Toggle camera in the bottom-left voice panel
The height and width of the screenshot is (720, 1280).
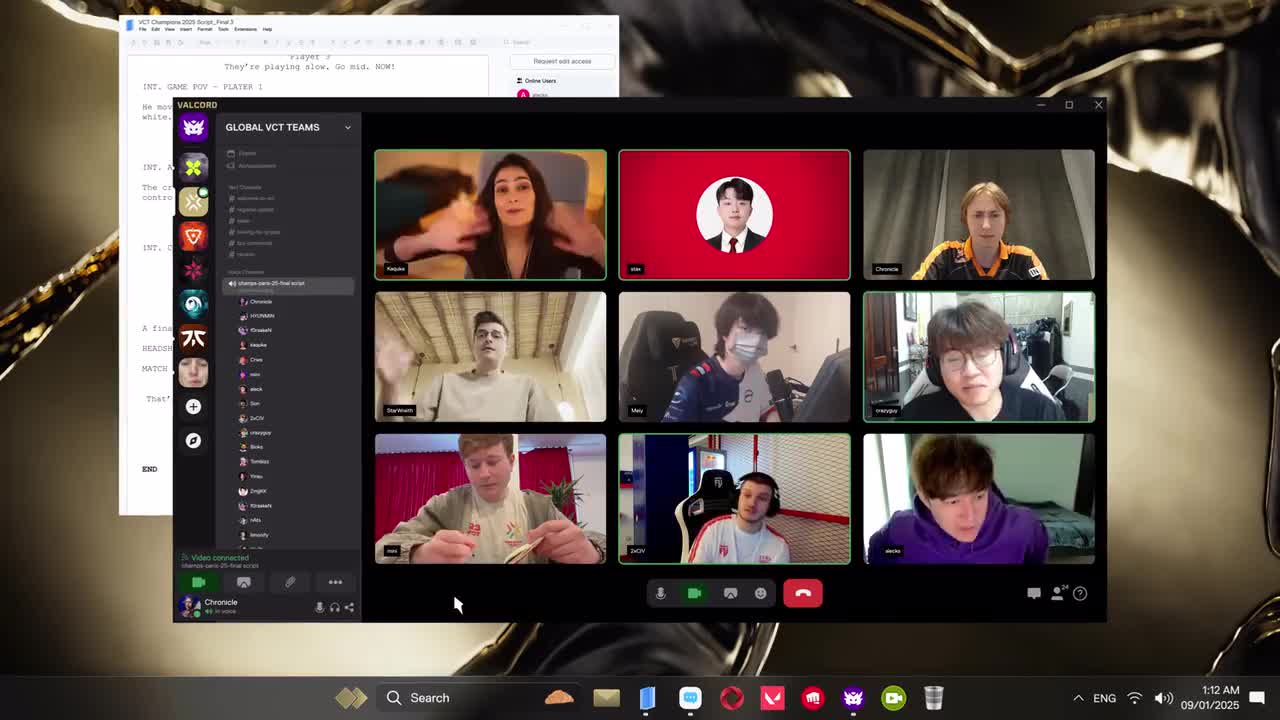pos(198,582)
